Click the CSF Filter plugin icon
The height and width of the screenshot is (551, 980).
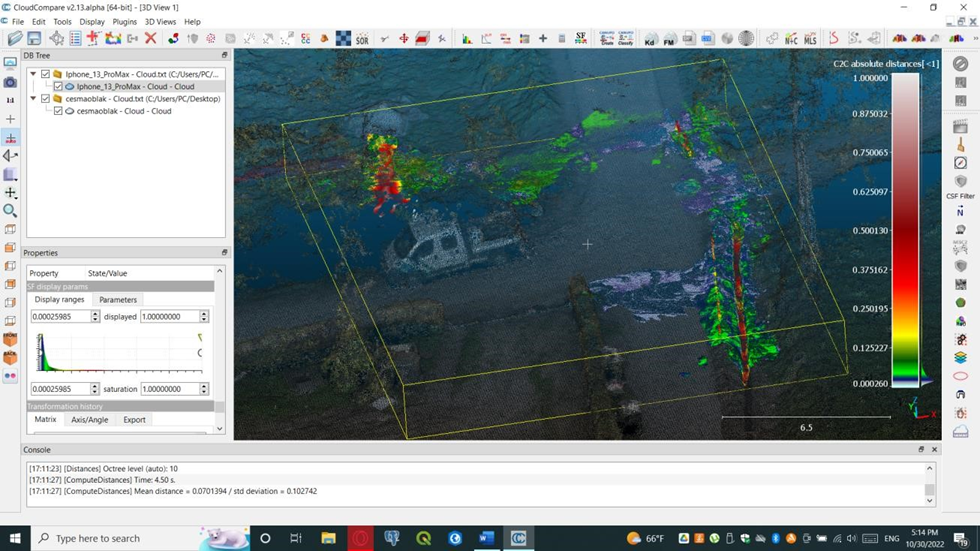[961, 182]
